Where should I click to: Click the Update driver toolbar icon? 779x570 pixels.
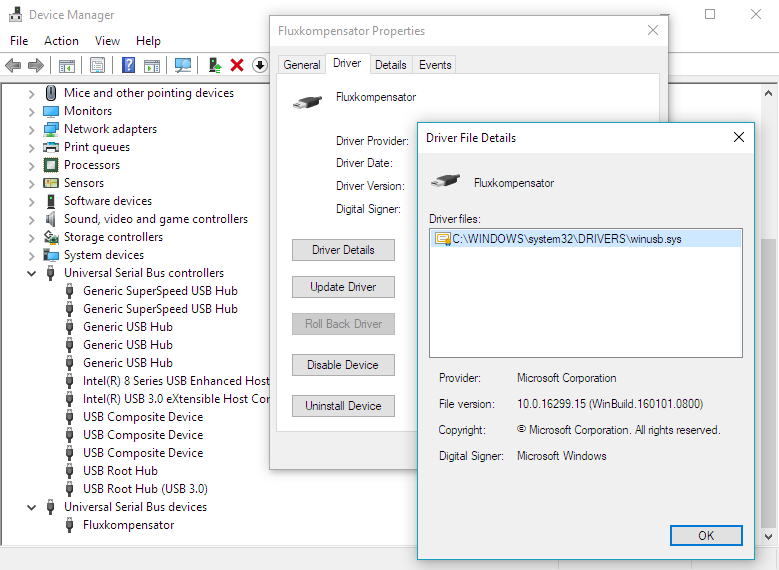tap(215, 65)
